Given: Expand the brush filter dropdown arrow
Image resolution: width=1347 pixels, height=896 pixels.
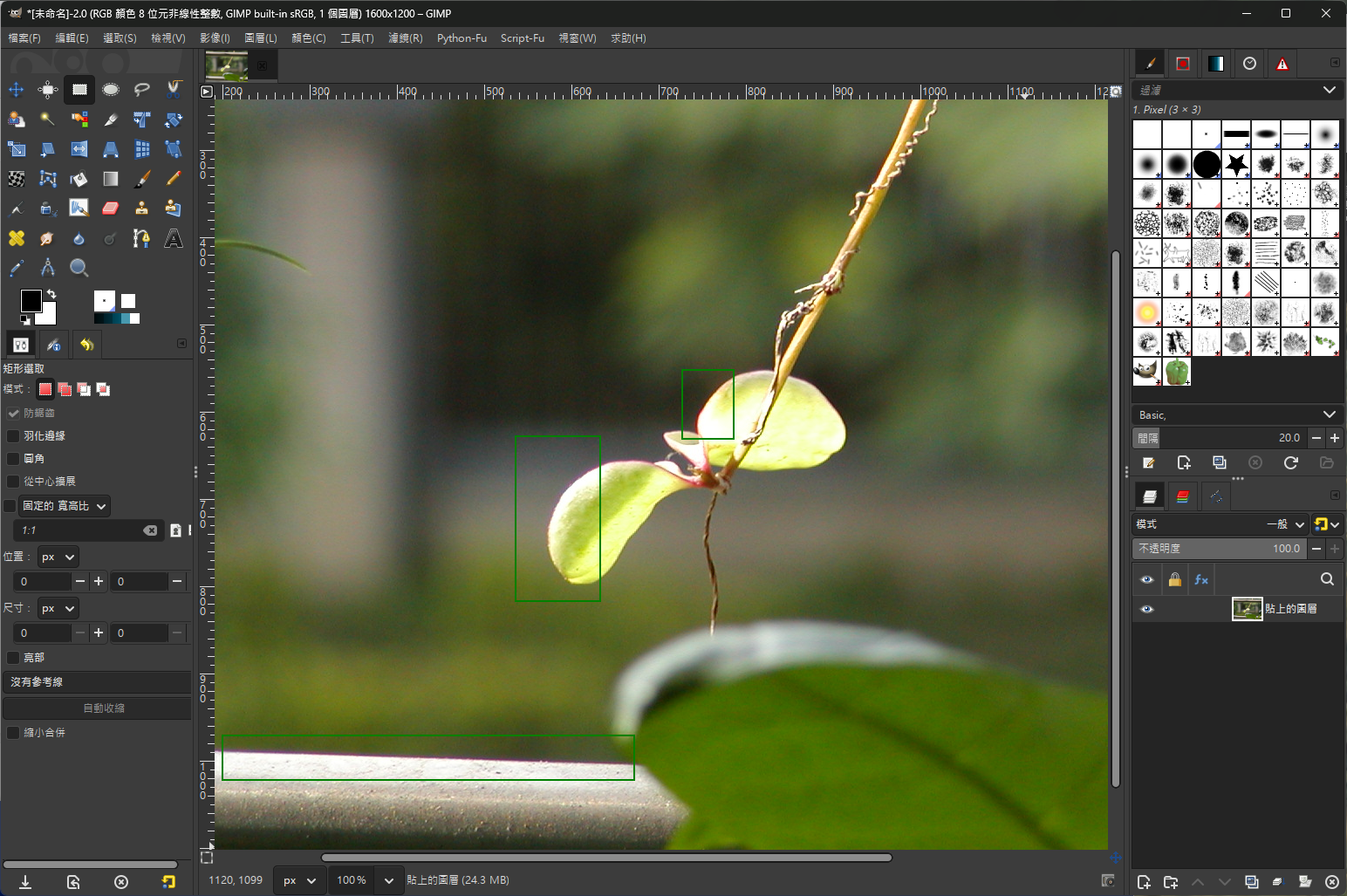Looking at the screenshot, I should (1329, 90).
